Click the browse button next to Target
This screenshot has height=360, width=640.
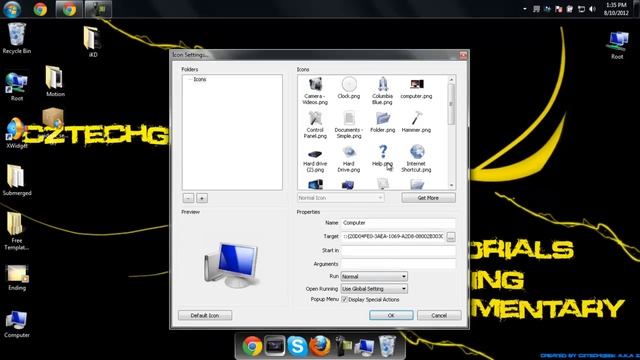[x=451, y=237]
